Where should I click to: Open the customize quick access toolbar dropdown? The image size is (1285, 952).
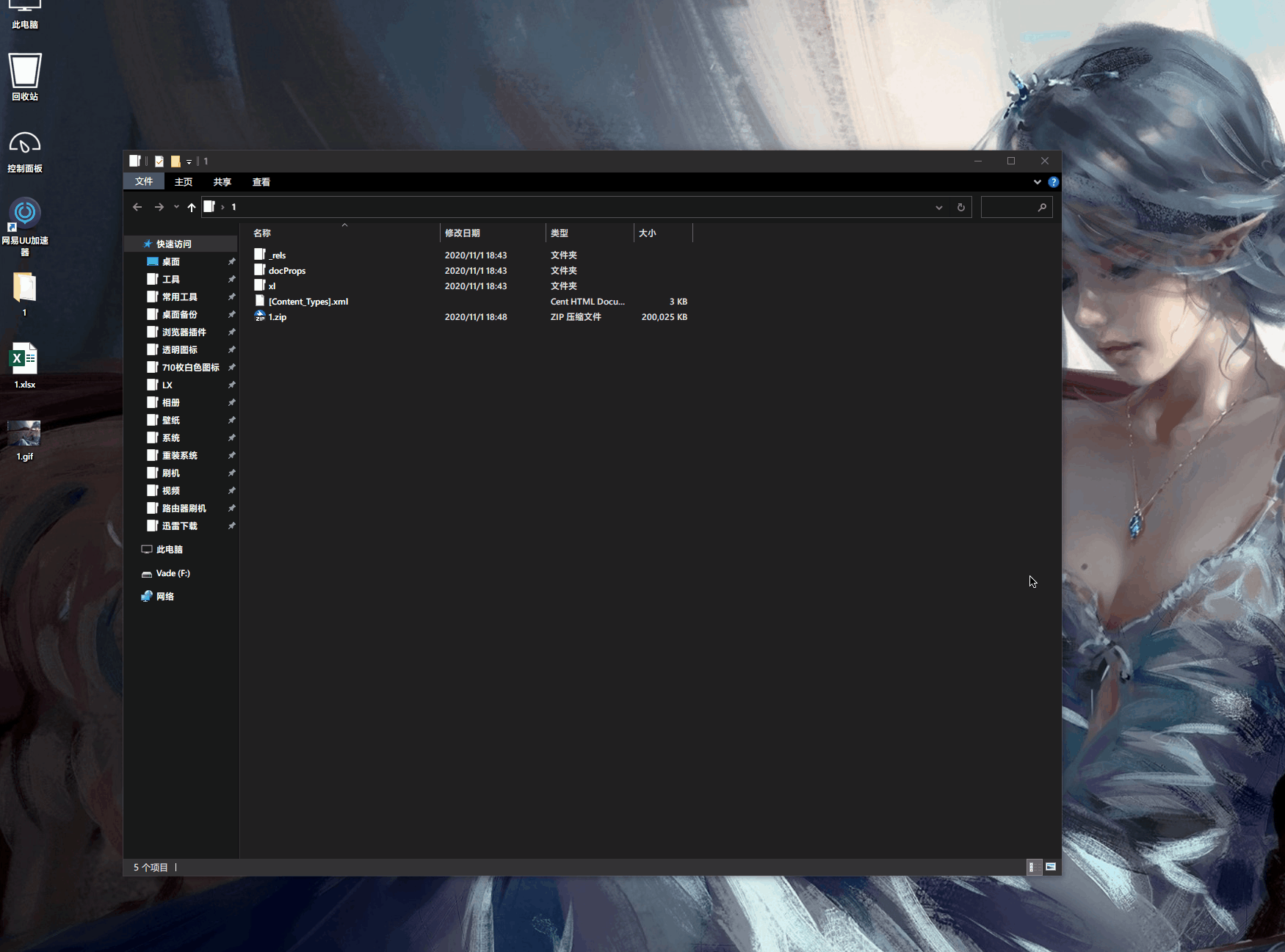pyautogui.click(x=189, y=161)
